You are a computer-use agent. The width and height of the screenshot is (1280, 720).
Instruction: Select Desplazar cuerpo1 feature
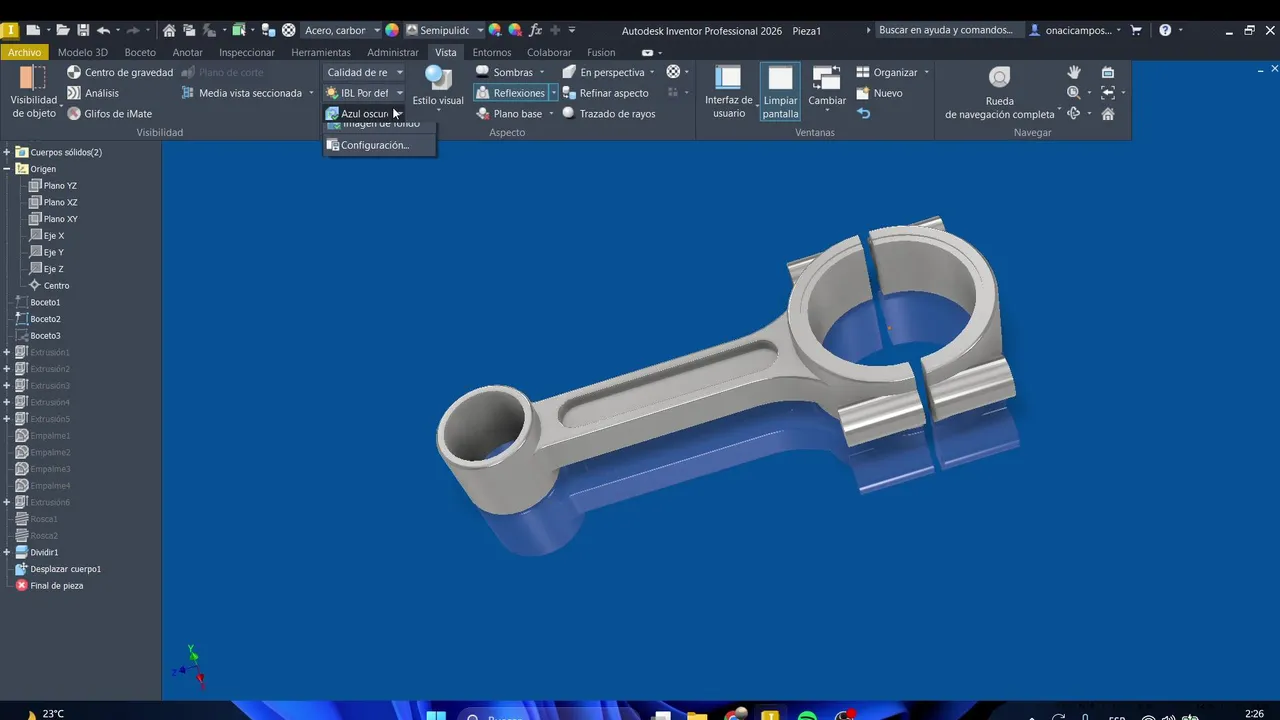(x=65, y=569)
